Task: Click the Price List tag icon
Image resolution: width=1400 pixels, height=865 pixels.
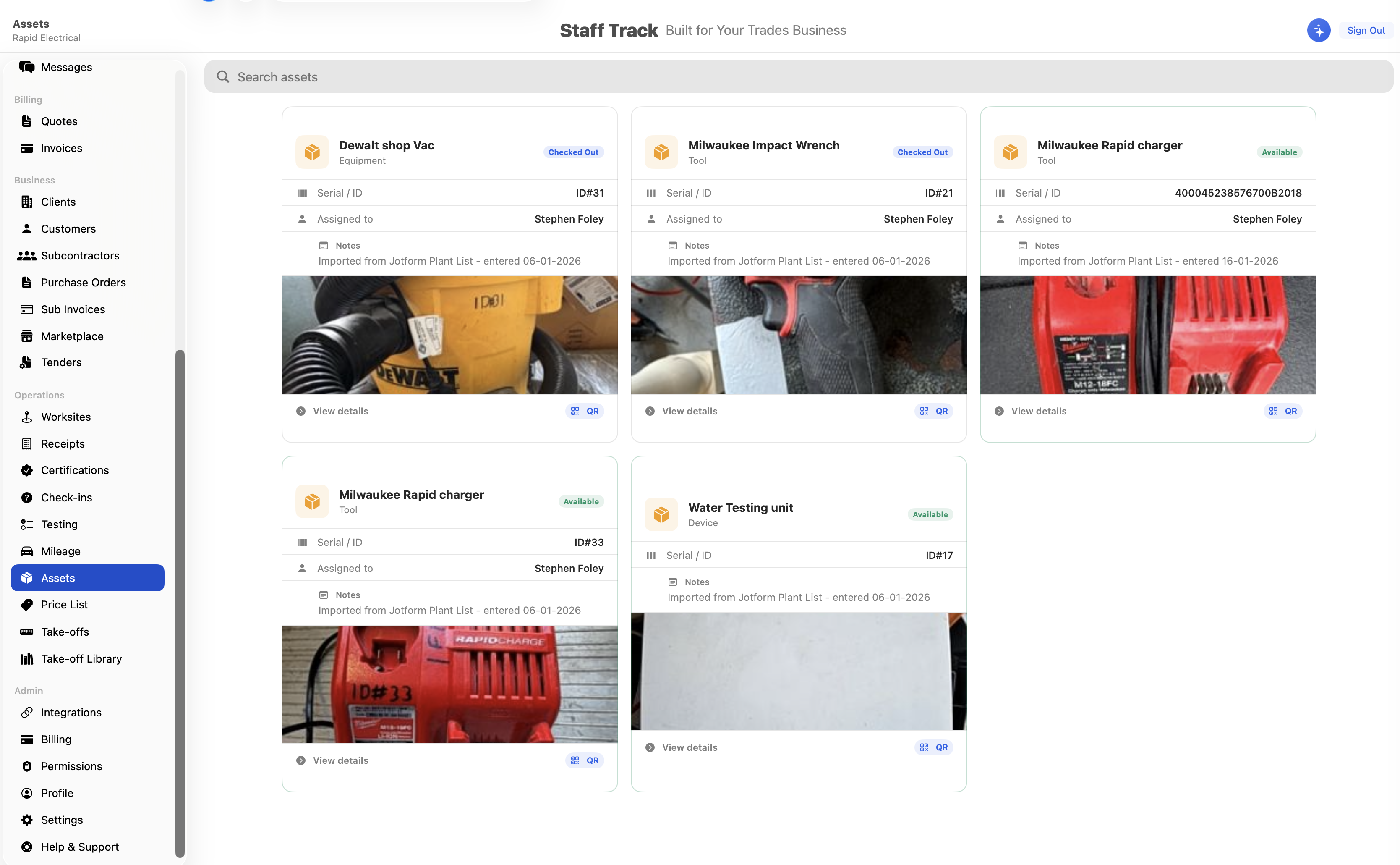Action: (26, 605)
